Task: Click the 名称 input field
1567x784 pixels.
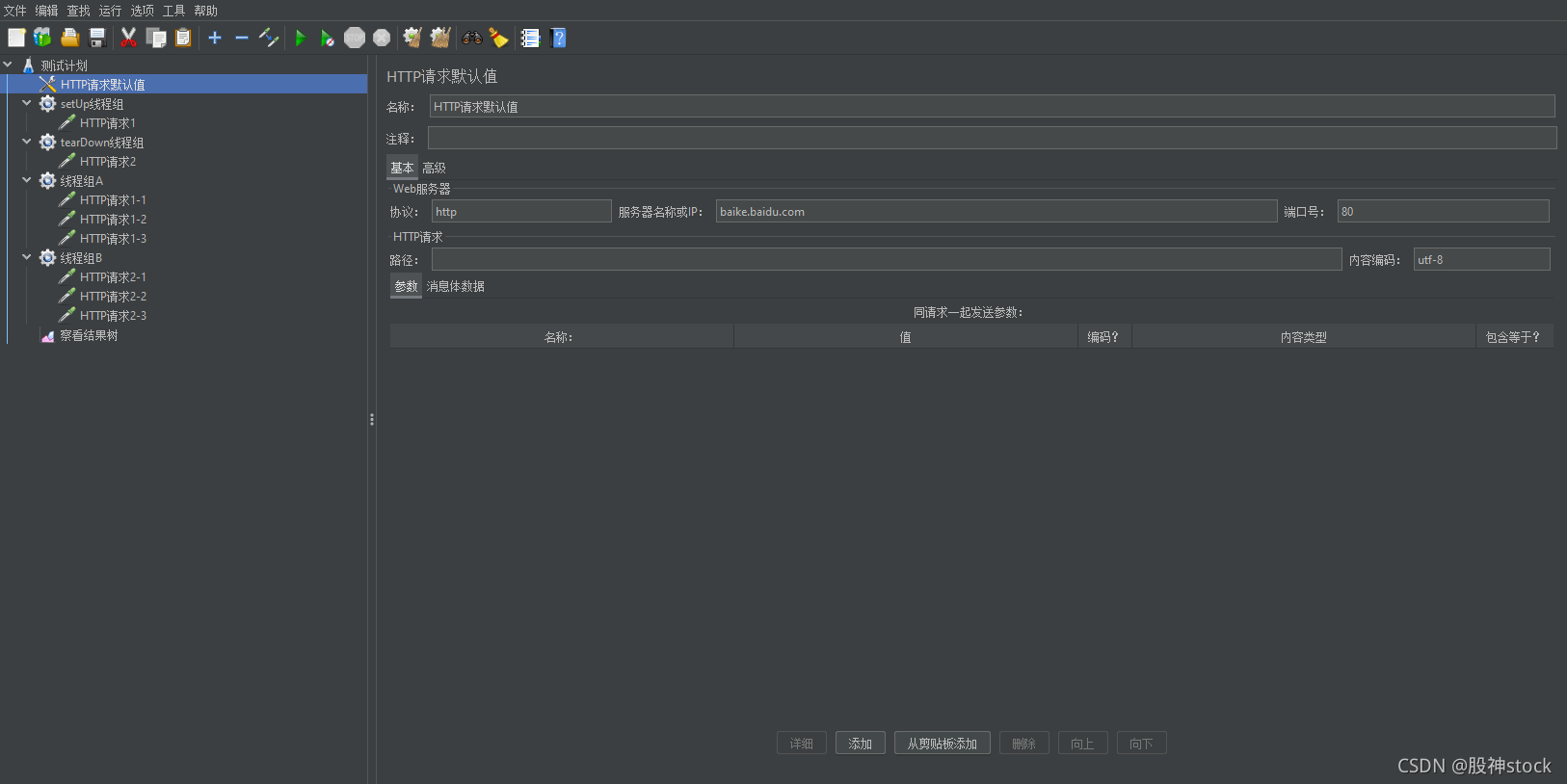Action: pyautogui.click(x=992, y=107)
